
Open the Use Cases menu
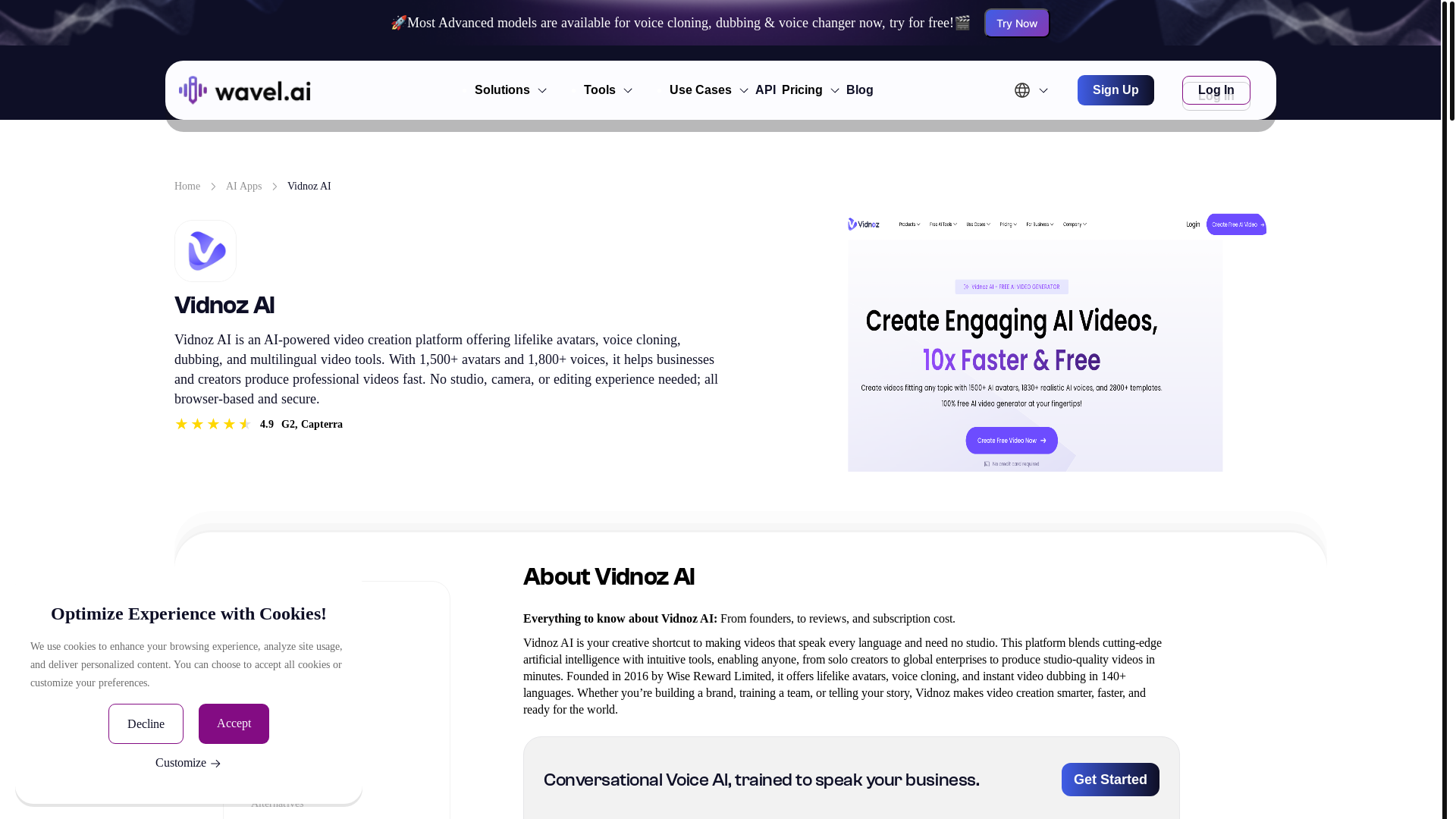(x=701, y=90)
